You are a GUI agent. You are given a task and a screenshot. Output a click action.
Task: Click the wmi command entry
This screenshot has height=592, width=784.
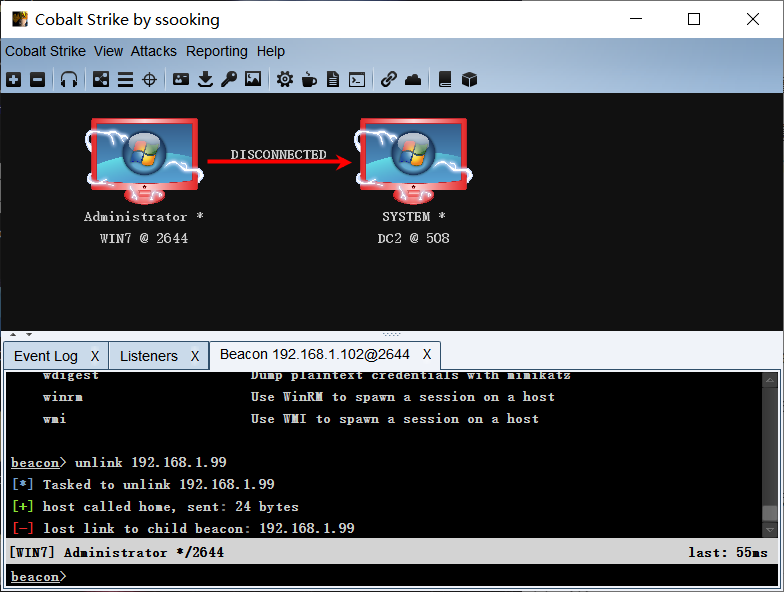pos(54,419)
